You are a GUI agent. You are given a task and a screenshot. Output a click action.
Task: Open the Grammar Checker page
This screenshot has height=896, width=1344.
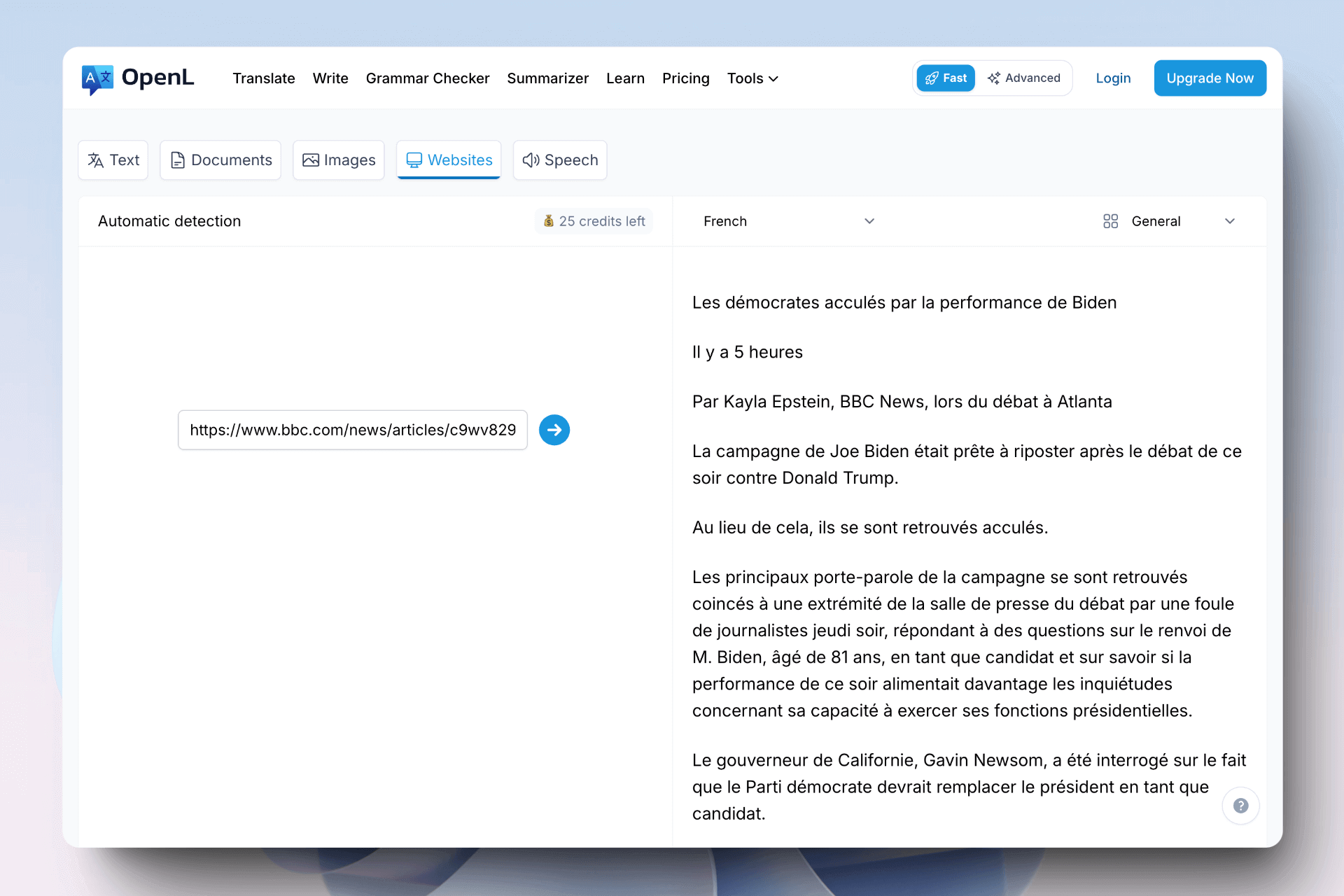428,78
